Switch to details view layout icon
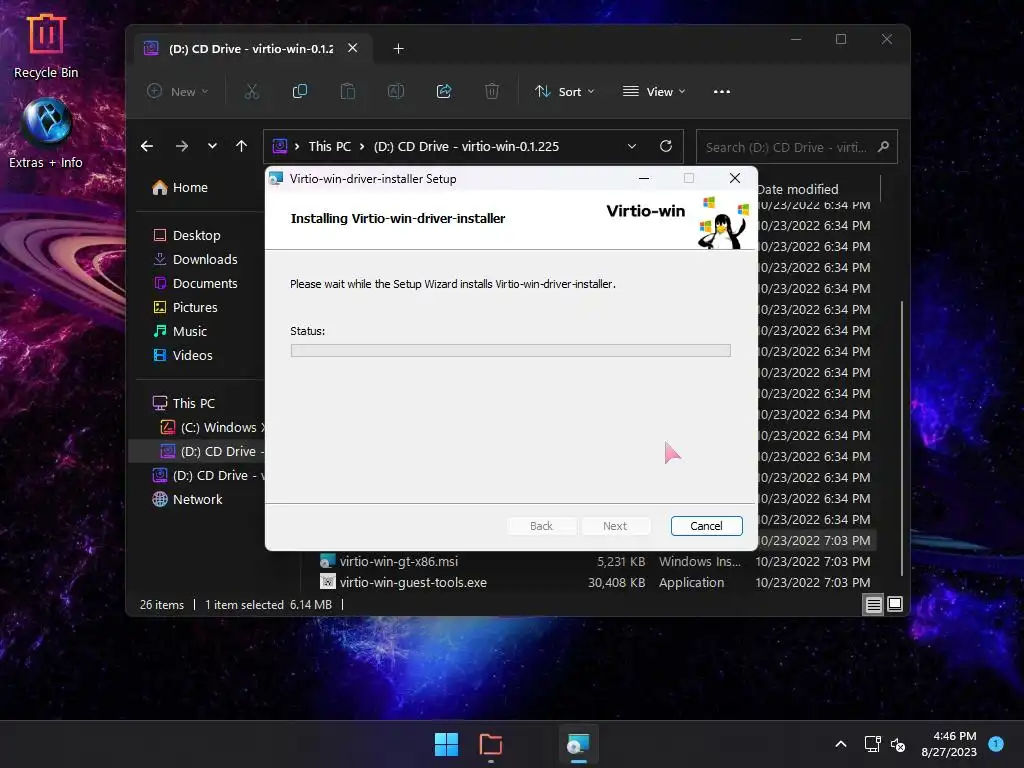1024x768 pixels. [873, 605]
